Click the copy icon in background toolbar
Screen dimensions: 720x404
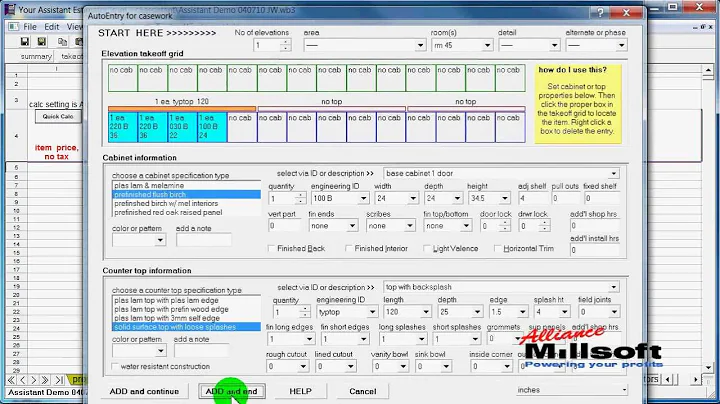click(62, 42)
